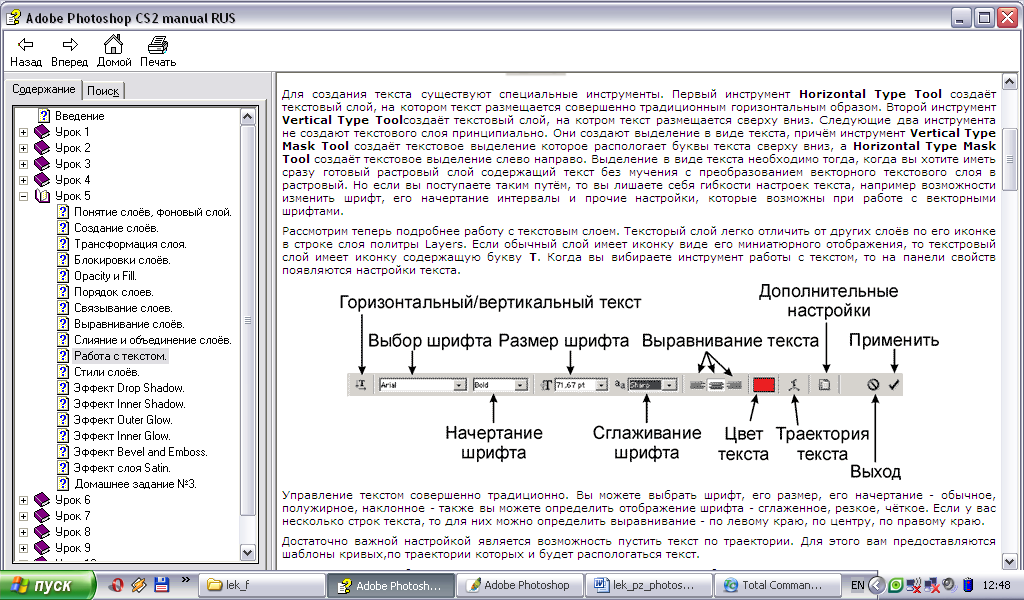The width and height of the screenshot is (1024, 600).
Task: Open the Sharp anti-aliasing dropdown in illustration
Action: tap(669, 385)
